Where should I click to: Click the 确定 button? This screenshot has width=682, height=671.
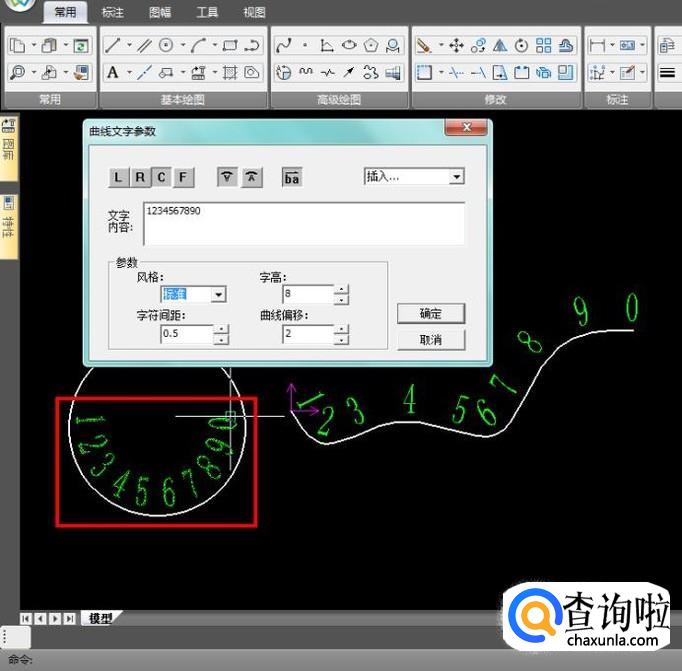click(x=431, y=314)
